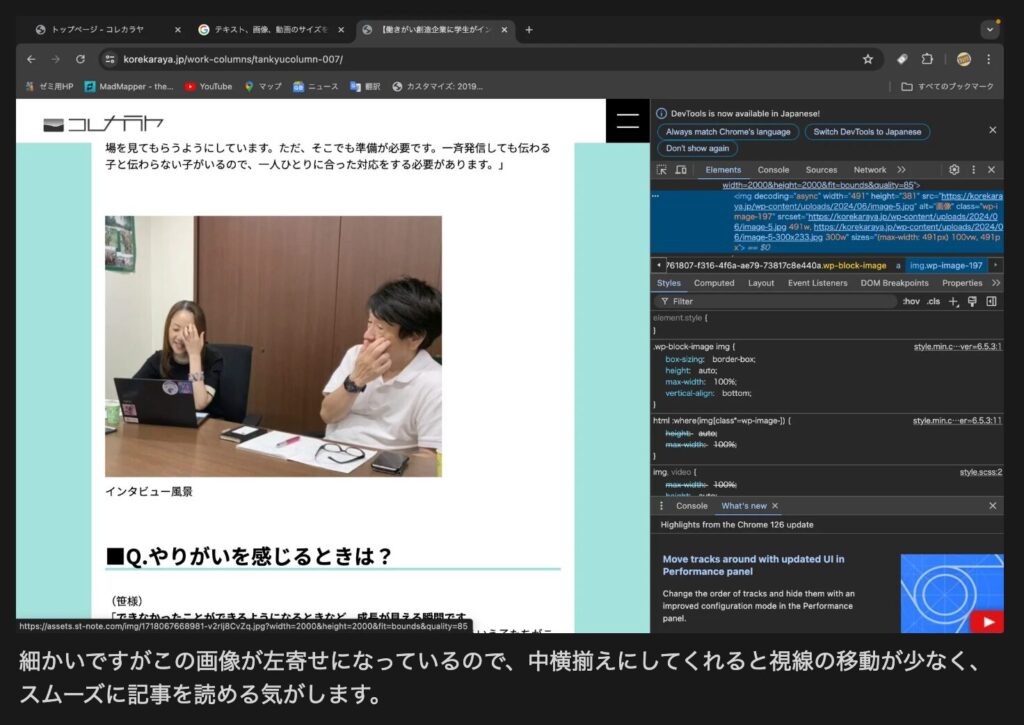Expand more Styles sidebar tabs chevron
The width and height of the screenshot is (1024, 725).
tap(995, 283)
